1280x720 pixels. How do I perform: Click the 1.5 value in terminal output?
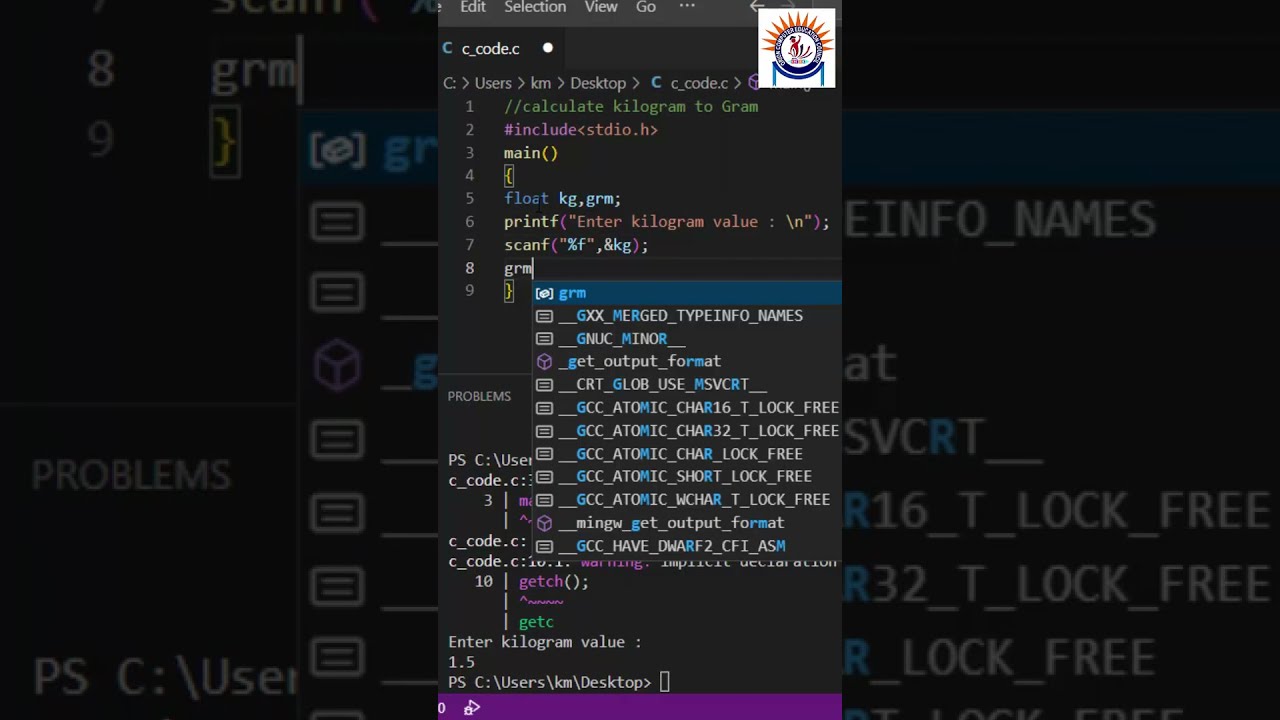click(x=461, y=662)
